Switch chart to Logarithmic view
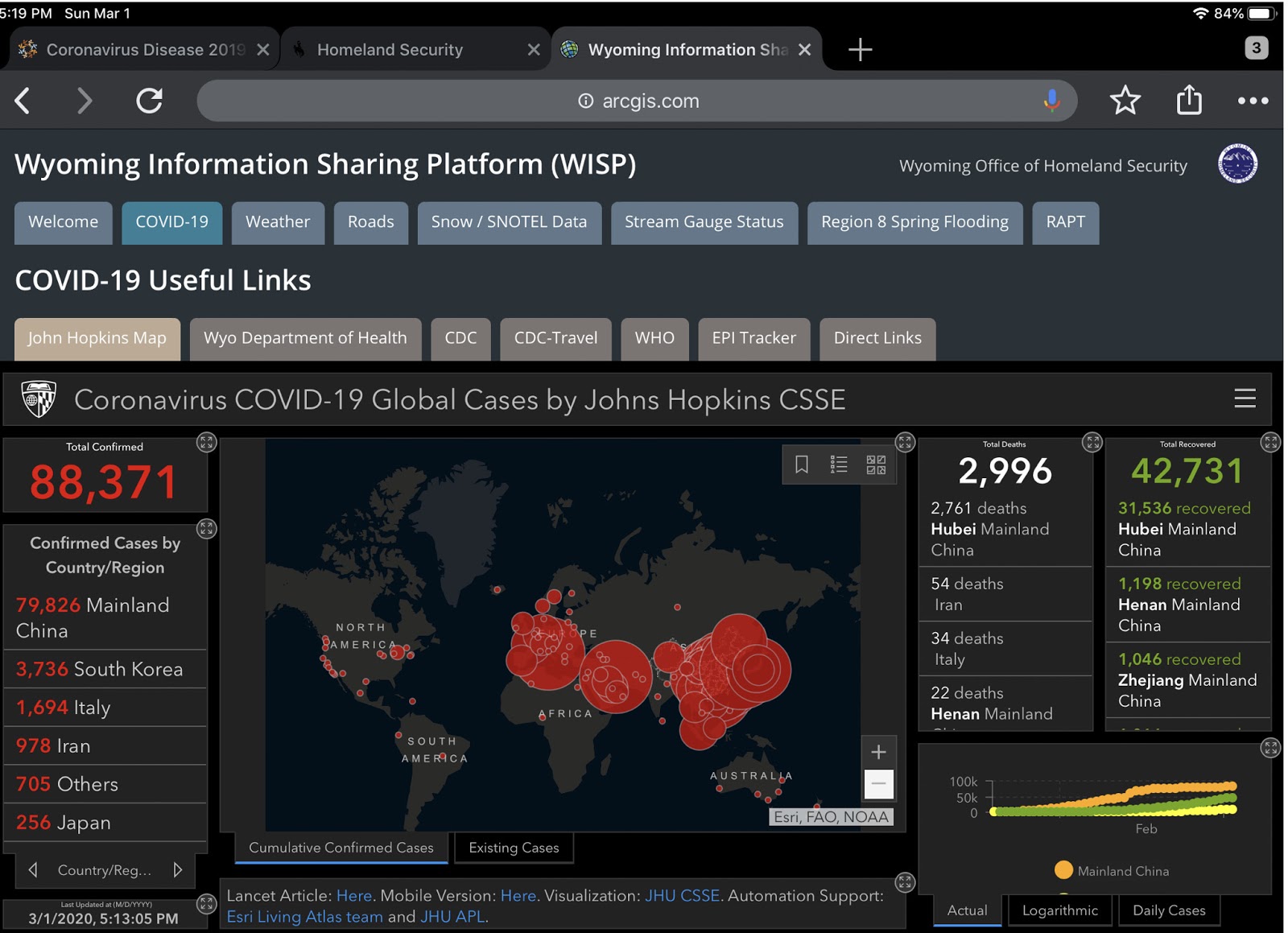Image resolution: width=1288 pixels, height=933 pixels. (x=1060, y=910)
